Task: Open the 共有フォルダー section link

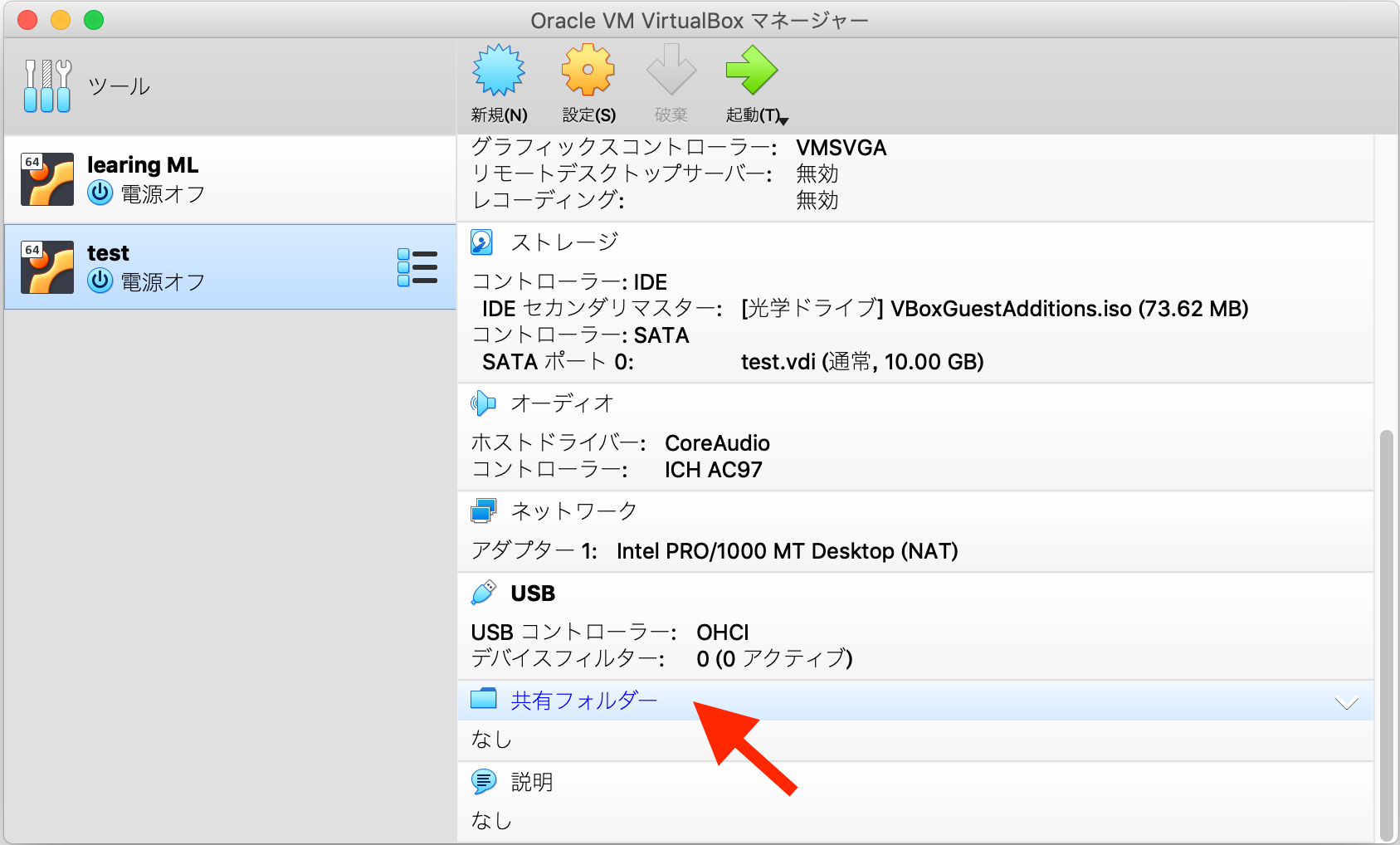Action: (583, 701)
